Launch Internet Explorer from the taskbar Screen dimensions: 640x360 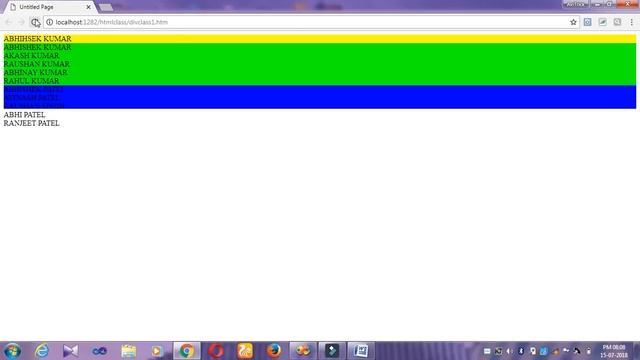[42, 351]
